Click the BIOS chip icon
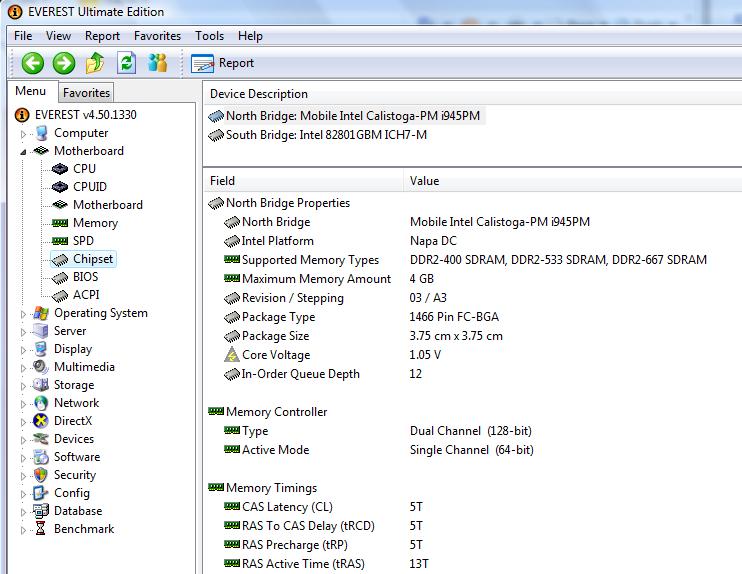The image size is (742, 574). click(x=60, y=278)
